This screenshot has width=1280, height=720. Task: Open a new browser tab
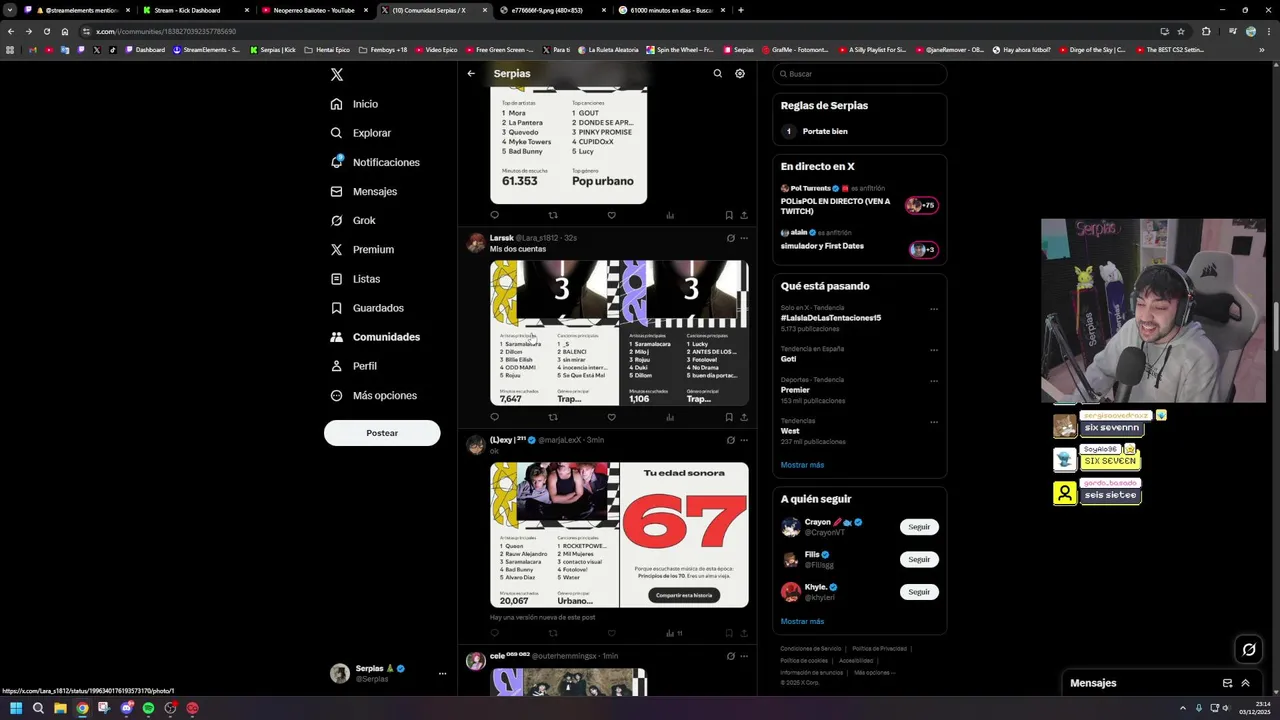(x=740, y=10)
